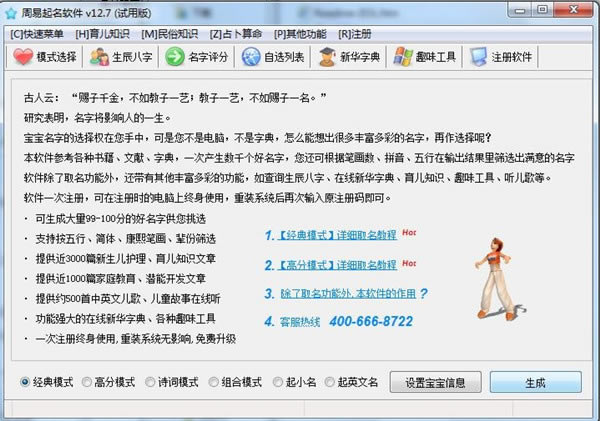600x421 pixels.
Task: Click the 提供近1000篇家庭教育 bullet line
Action: (x=121, y=279)
